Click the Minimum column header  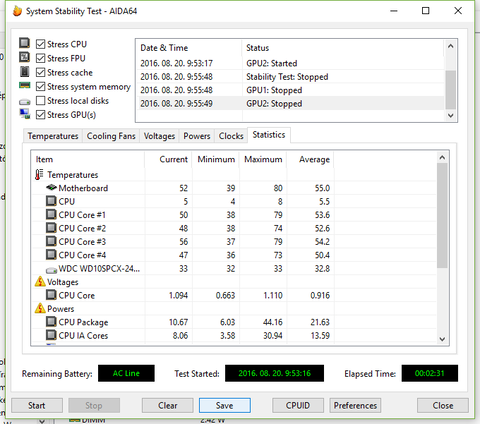216,159
